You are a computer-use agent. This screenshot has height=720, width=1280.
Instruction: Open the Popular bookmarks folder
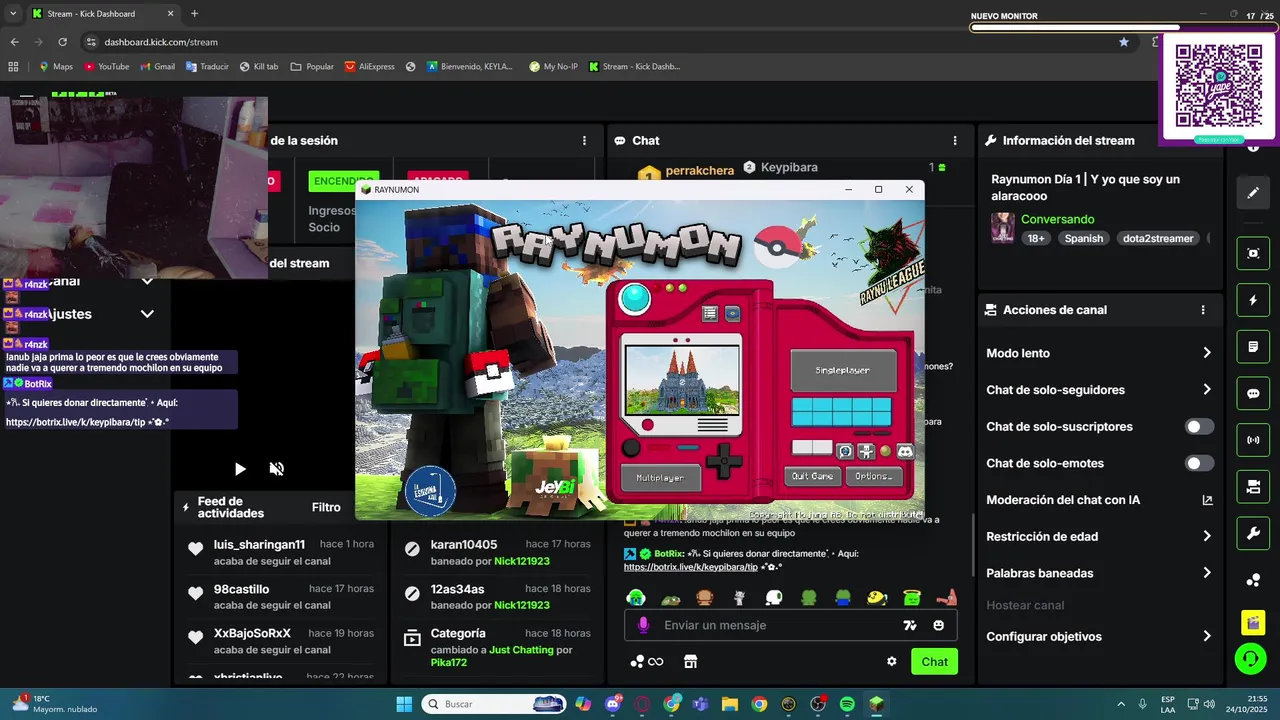[312, 67]
